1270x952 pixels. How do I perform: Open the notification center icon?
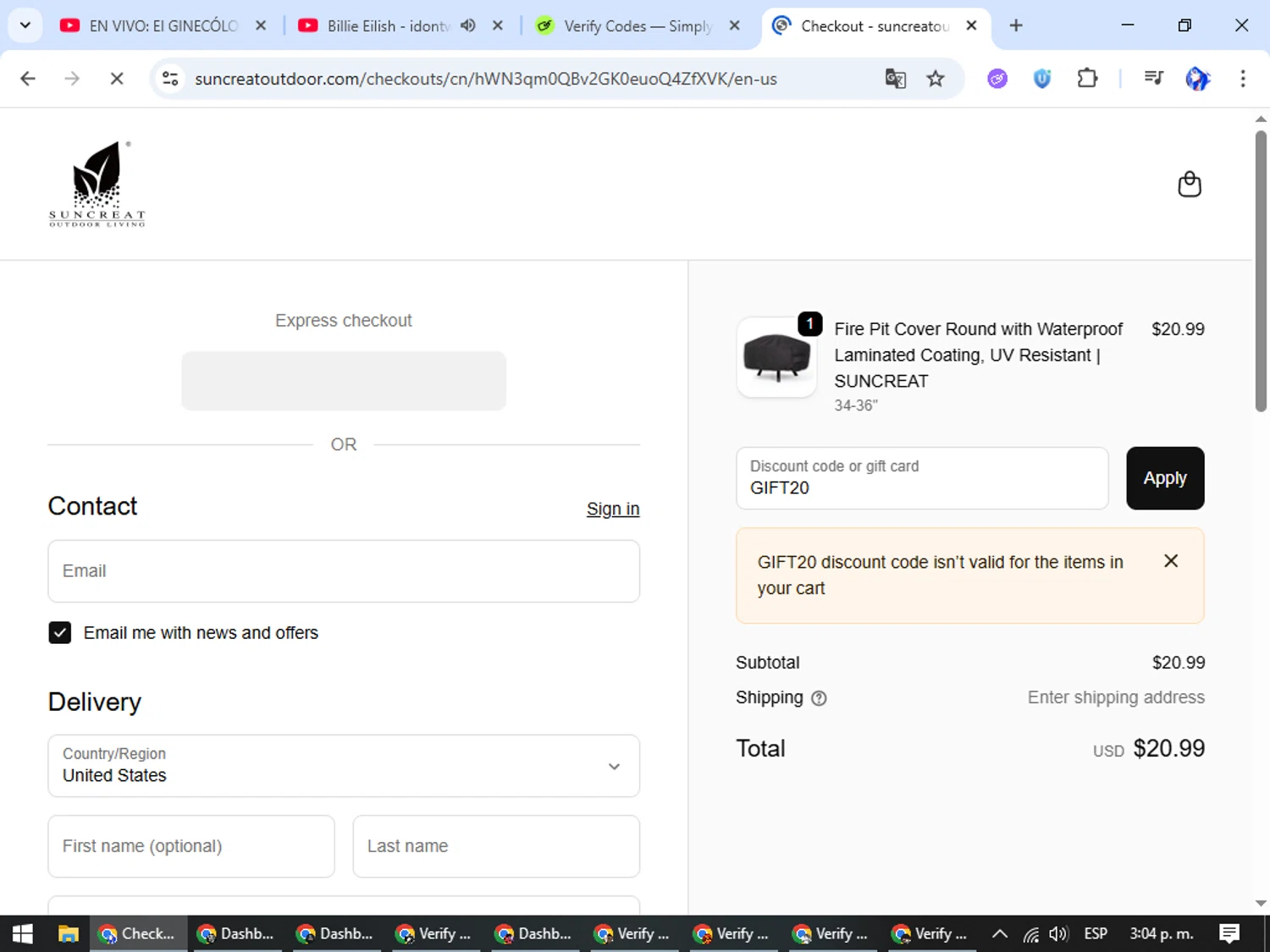pyautogui.click(x=1229, y=933)
